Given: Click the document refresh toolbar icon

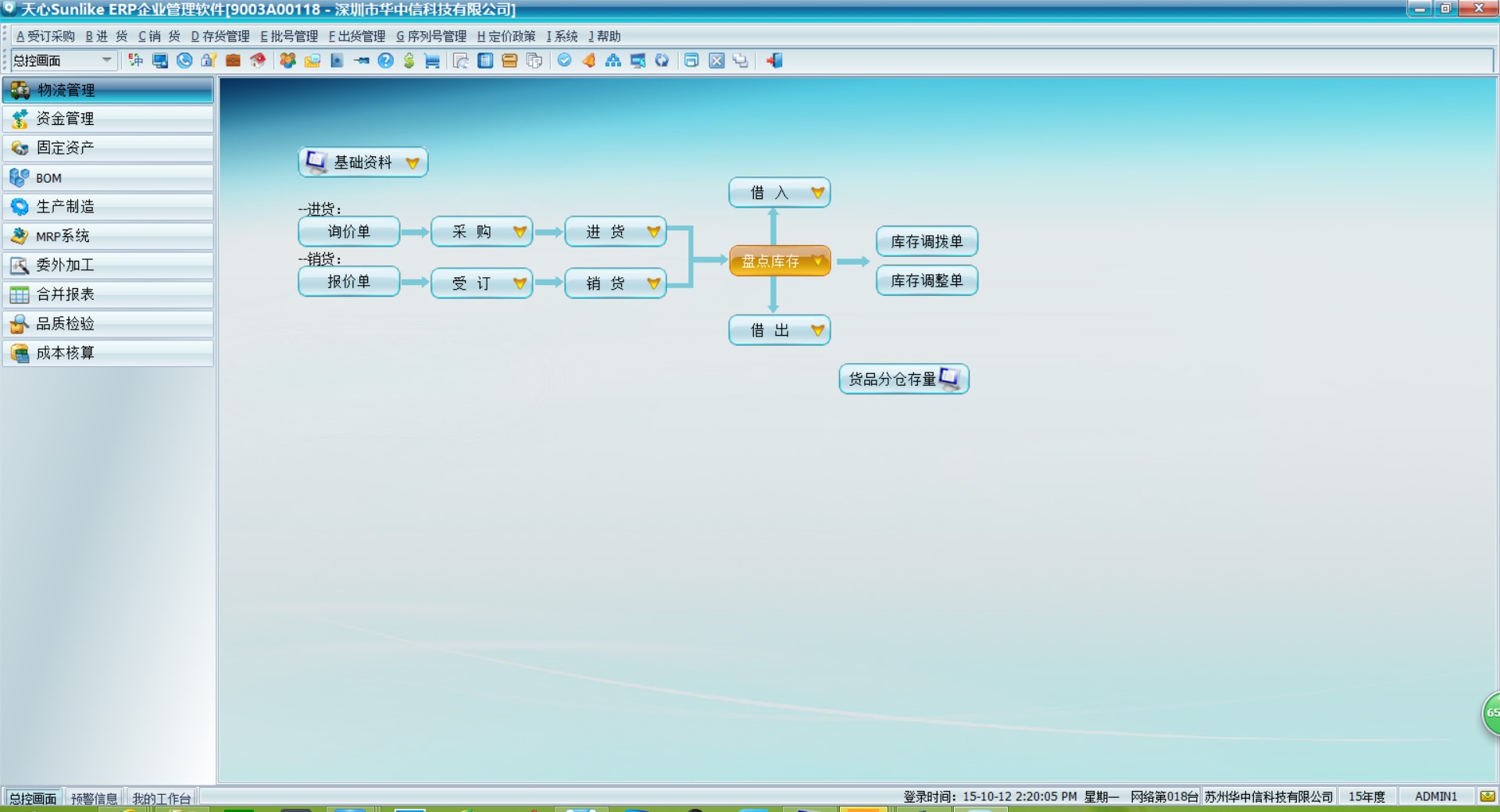Looking at the screenshot, I should pos(461,60).
